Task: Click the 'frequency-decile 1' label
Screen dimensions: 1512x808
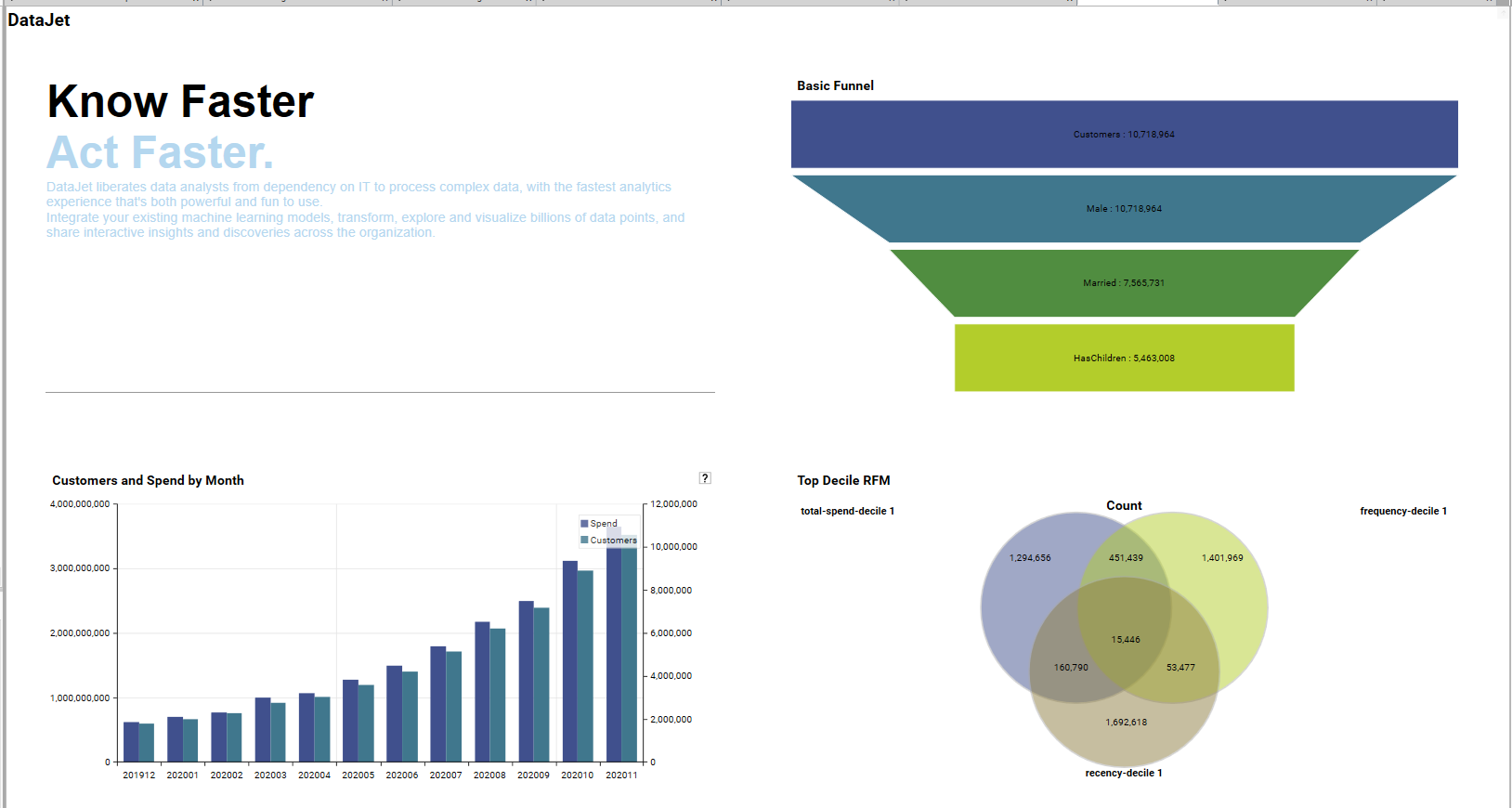Action: 1403,512
